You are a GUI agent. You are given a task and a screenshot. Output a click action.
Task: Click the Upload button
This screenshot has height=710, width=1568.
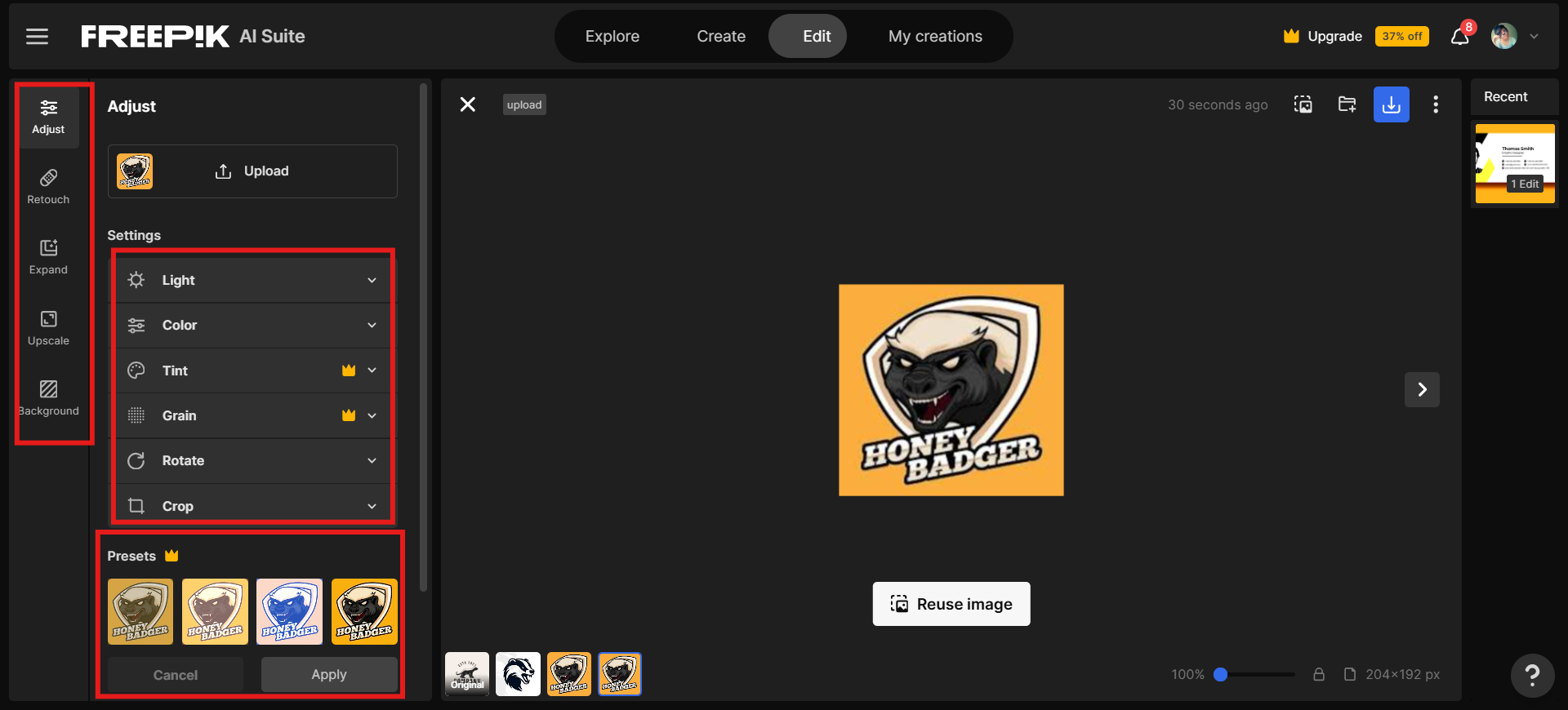click(252, 171)
